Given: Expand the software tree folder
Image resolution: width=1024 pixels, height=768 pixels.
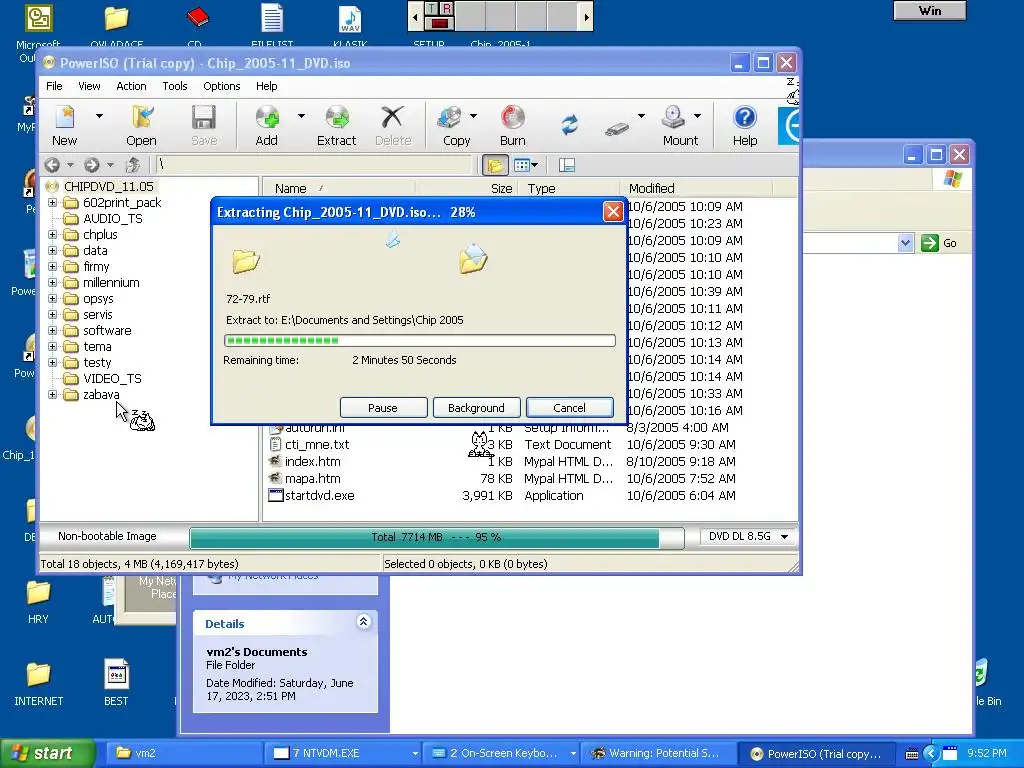Looking at the screenshot, I should click(x=53, y=330).
